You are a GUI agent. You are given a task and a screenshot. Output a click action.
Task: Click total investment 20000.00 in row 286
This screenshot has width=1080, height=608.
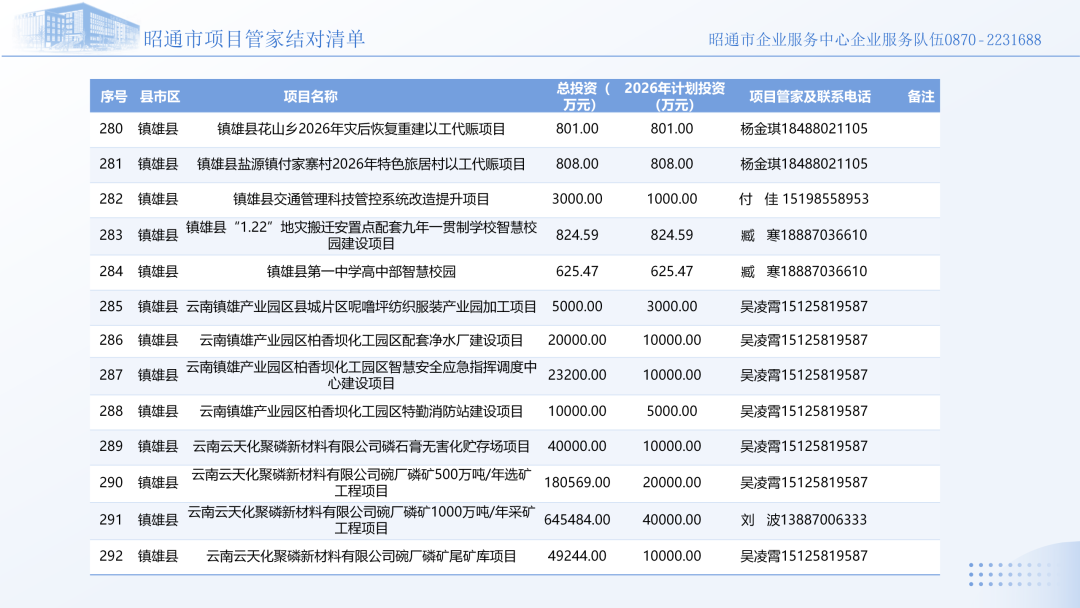(x=577, y=340)
